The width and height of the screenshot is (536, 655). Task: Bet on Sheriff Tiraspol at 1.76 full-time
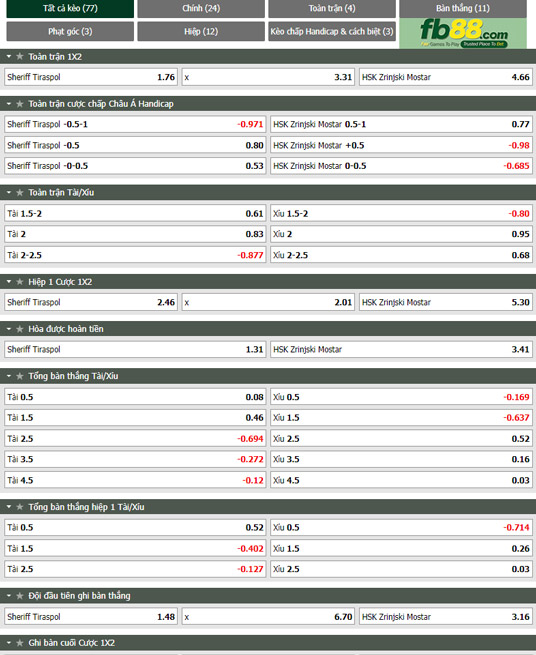(x=91, y=77)
